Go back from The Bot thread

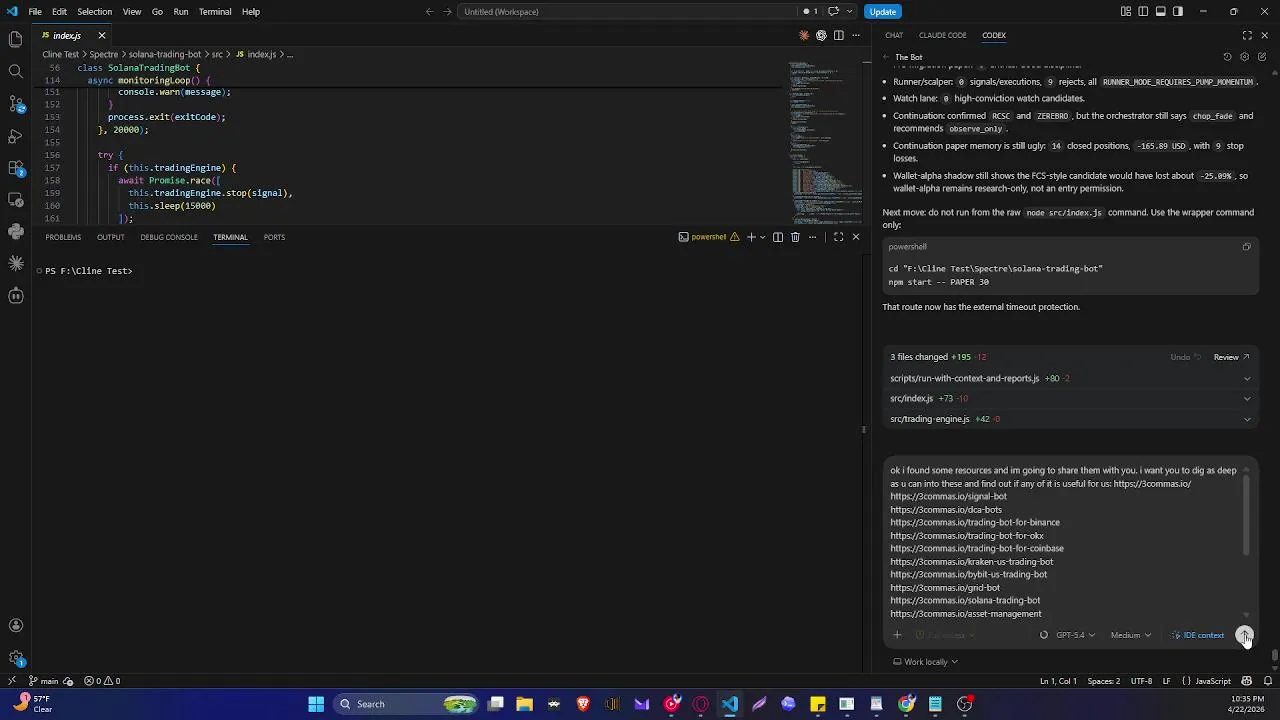pos(885,57)
